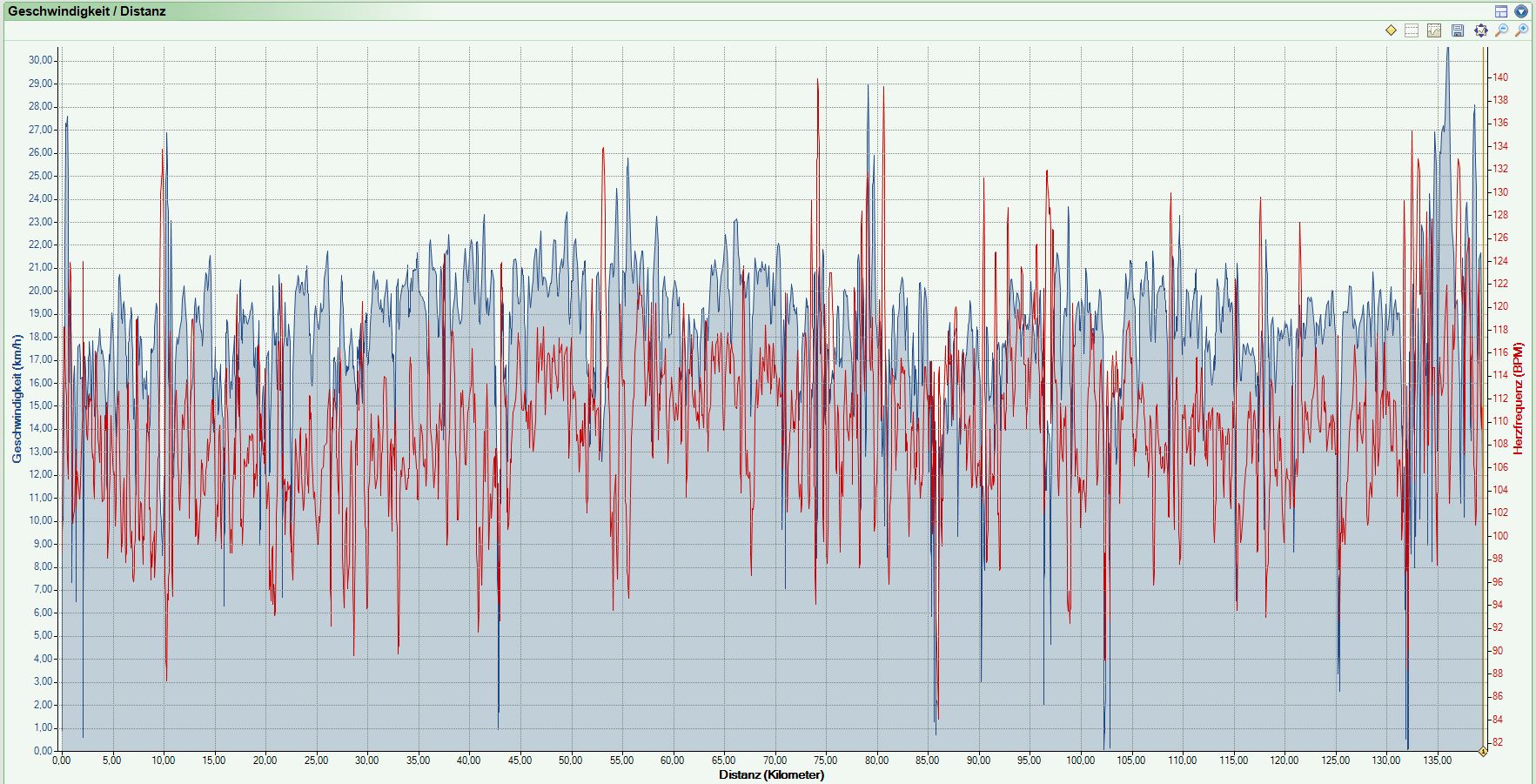Open the blue round dropdown arrow menu

1521,11
